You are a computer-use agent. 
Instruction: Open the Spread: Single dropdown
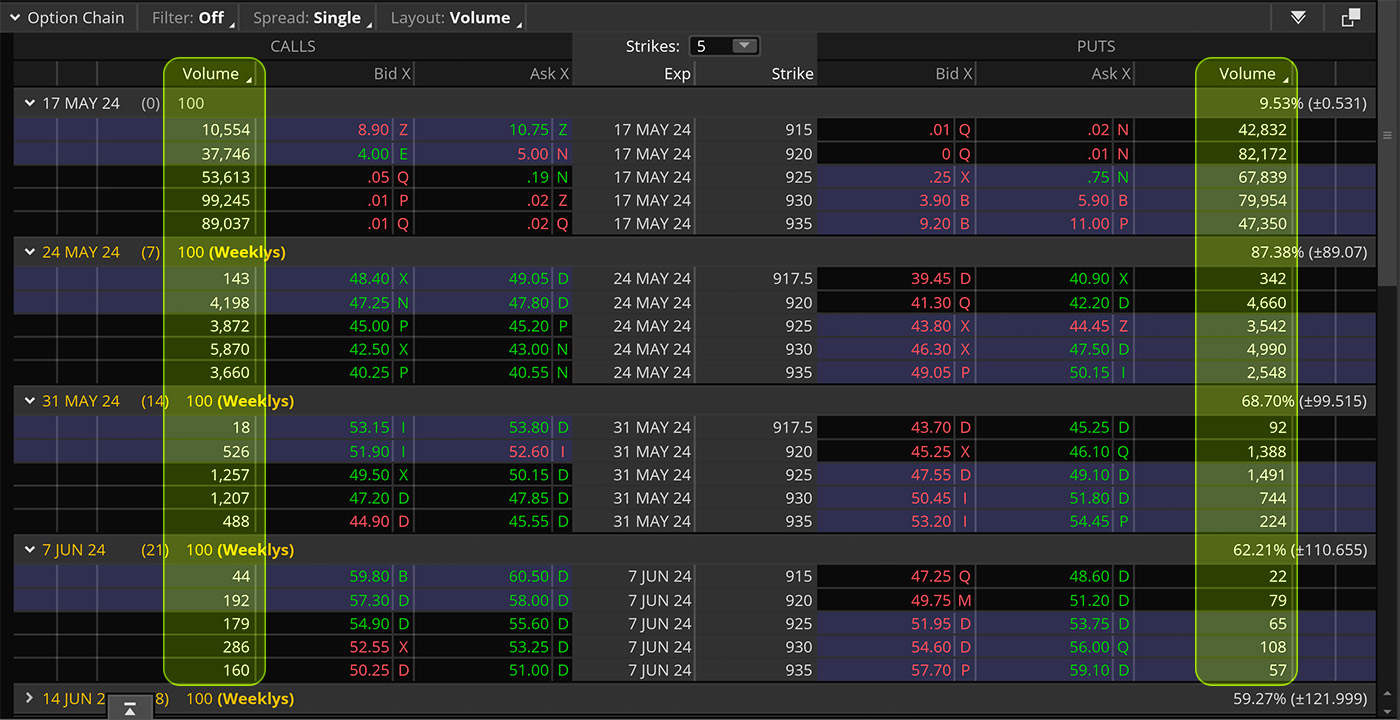point(312,18)
